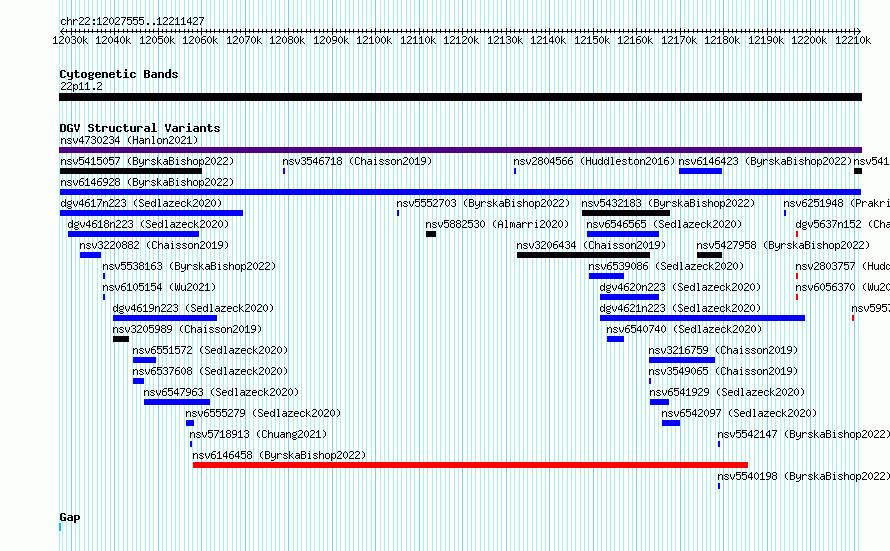Click the blue dgv4620n223 variant bar
Image resolution: width=890 pixels, height=551 pixels.
629,297
